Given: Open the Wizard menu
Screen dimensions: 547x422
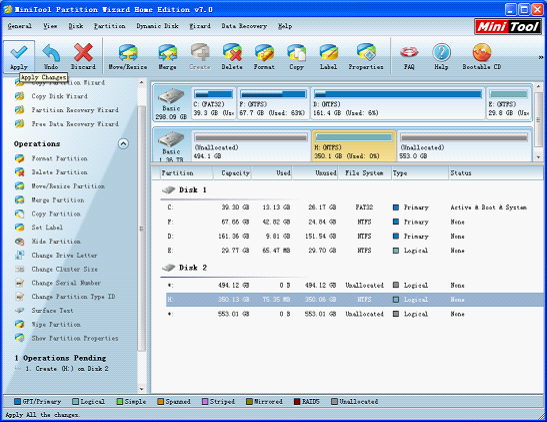Looking at the screenshot, I should 200,26.
